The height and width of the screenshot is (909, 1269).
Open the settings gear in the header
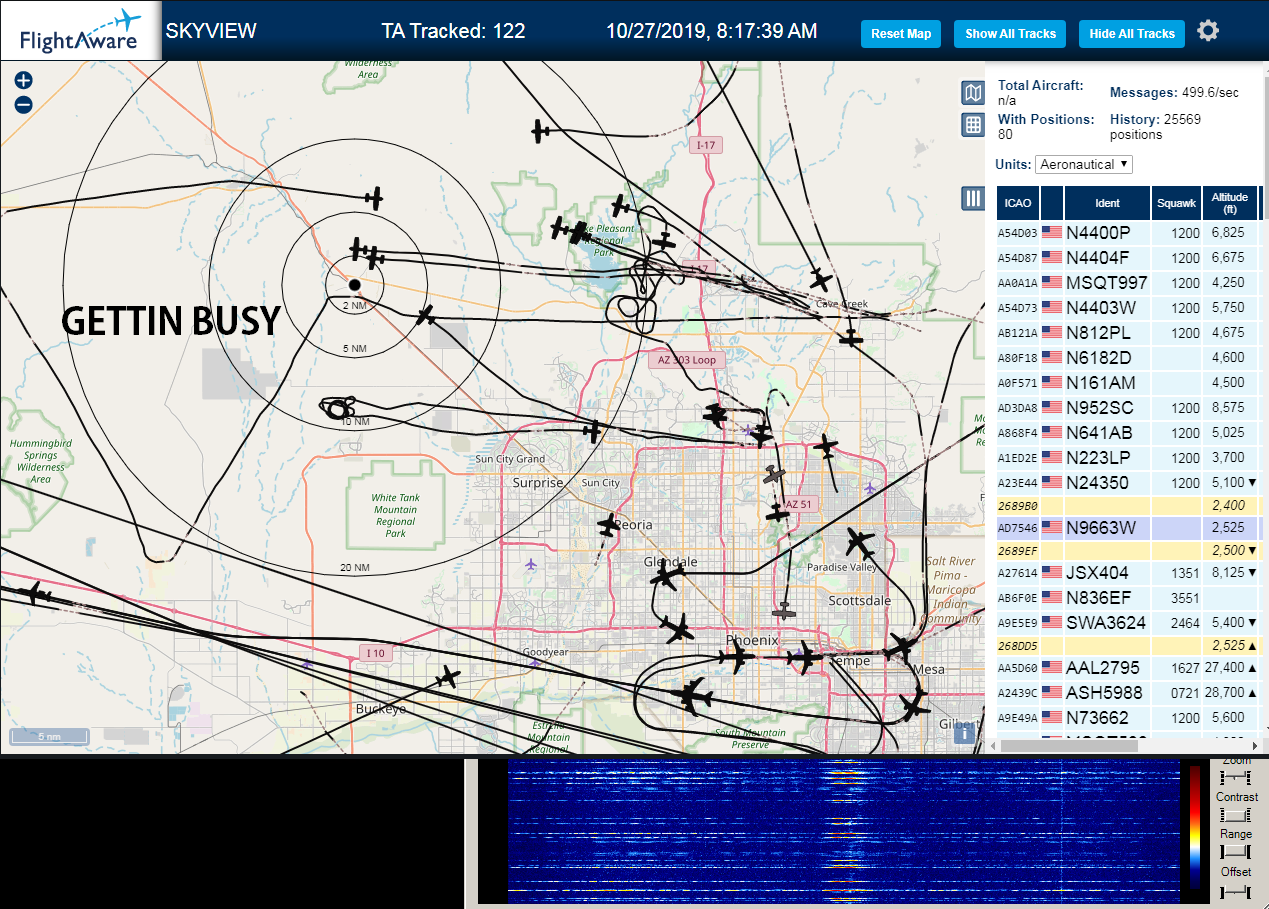1208,31
